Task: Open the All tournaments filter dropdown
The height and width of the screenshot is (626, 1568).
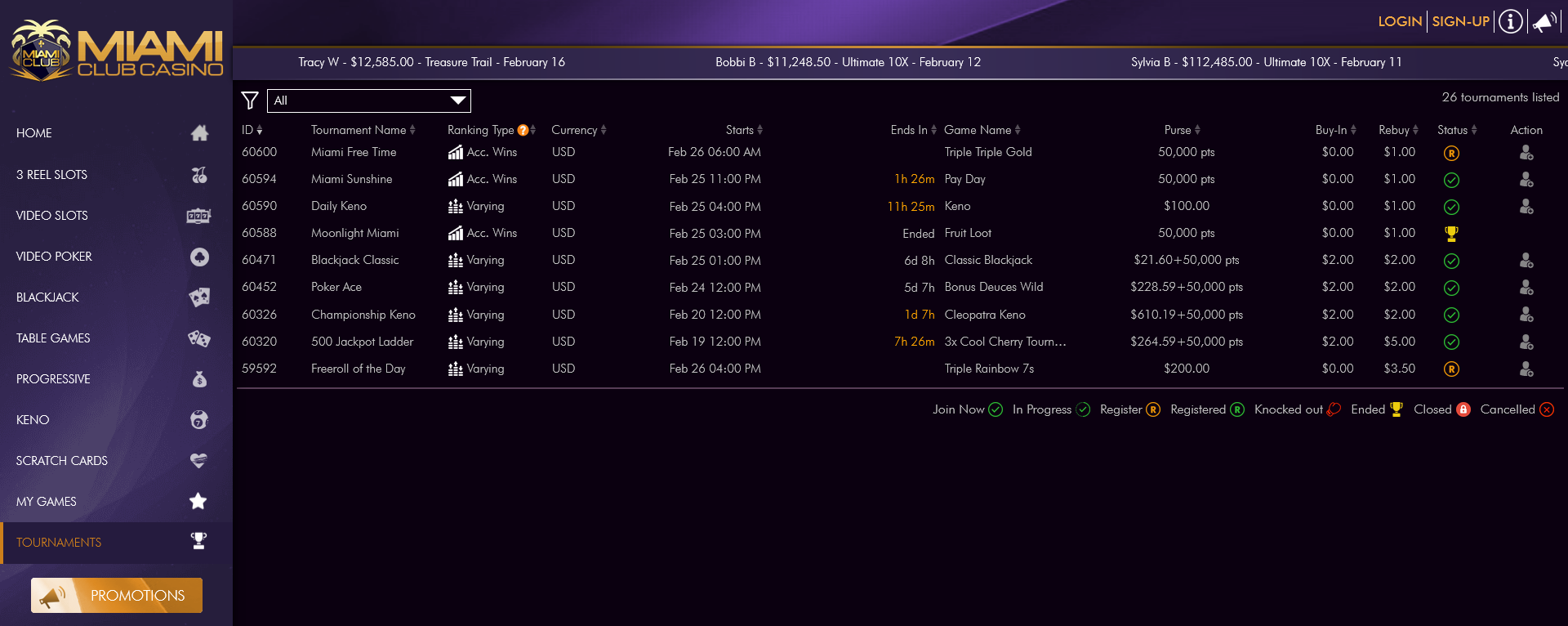Action: tap(369, 101)
